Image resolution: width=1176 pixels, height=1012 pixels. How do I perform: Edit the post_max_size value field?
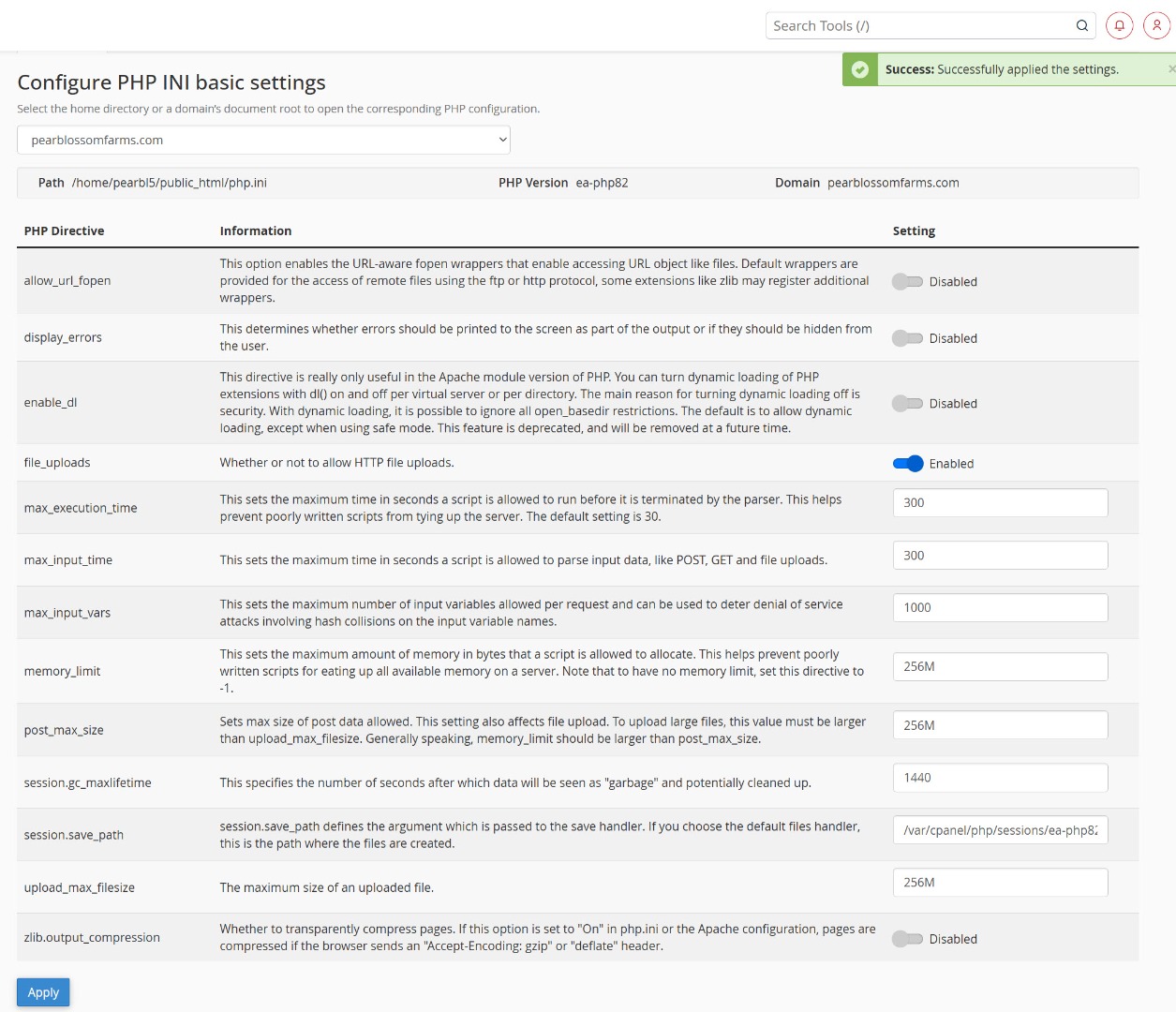pos(1000,725)
